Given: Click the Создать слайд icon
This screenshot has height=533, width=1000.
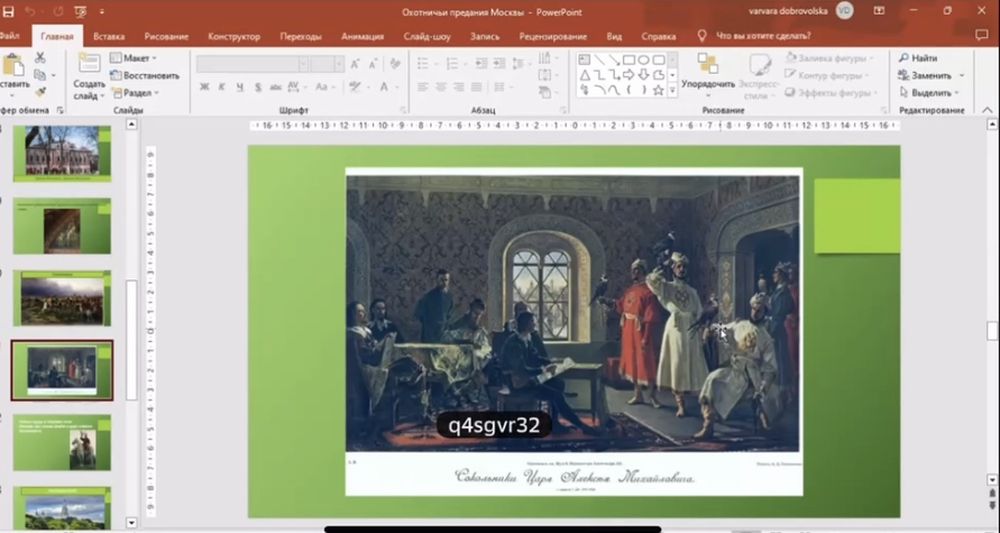Looking at the screenshot, I should (x=89, y=64).
